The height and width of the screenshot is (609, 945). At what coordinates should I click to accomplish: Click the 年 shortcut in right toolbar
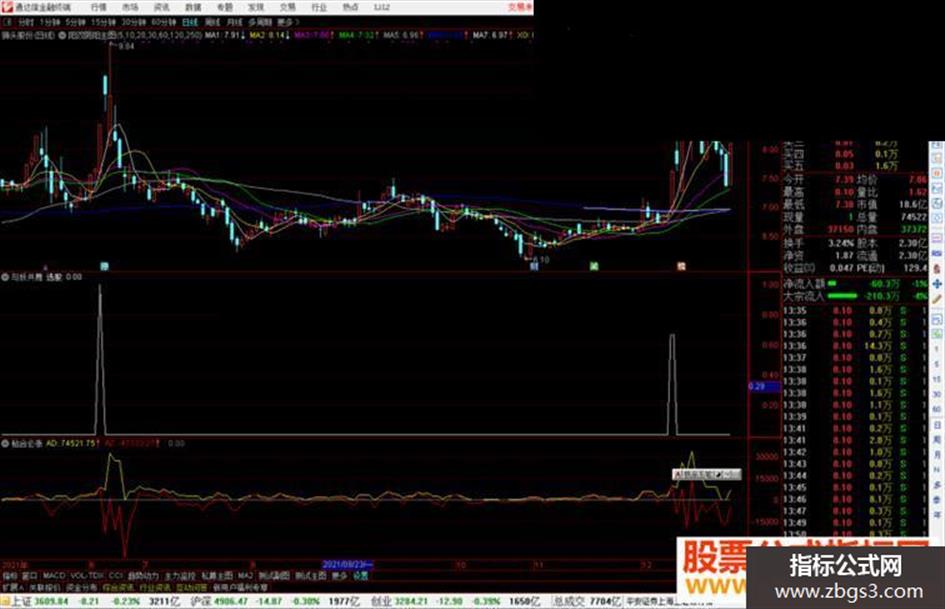[x=937, y=515]
